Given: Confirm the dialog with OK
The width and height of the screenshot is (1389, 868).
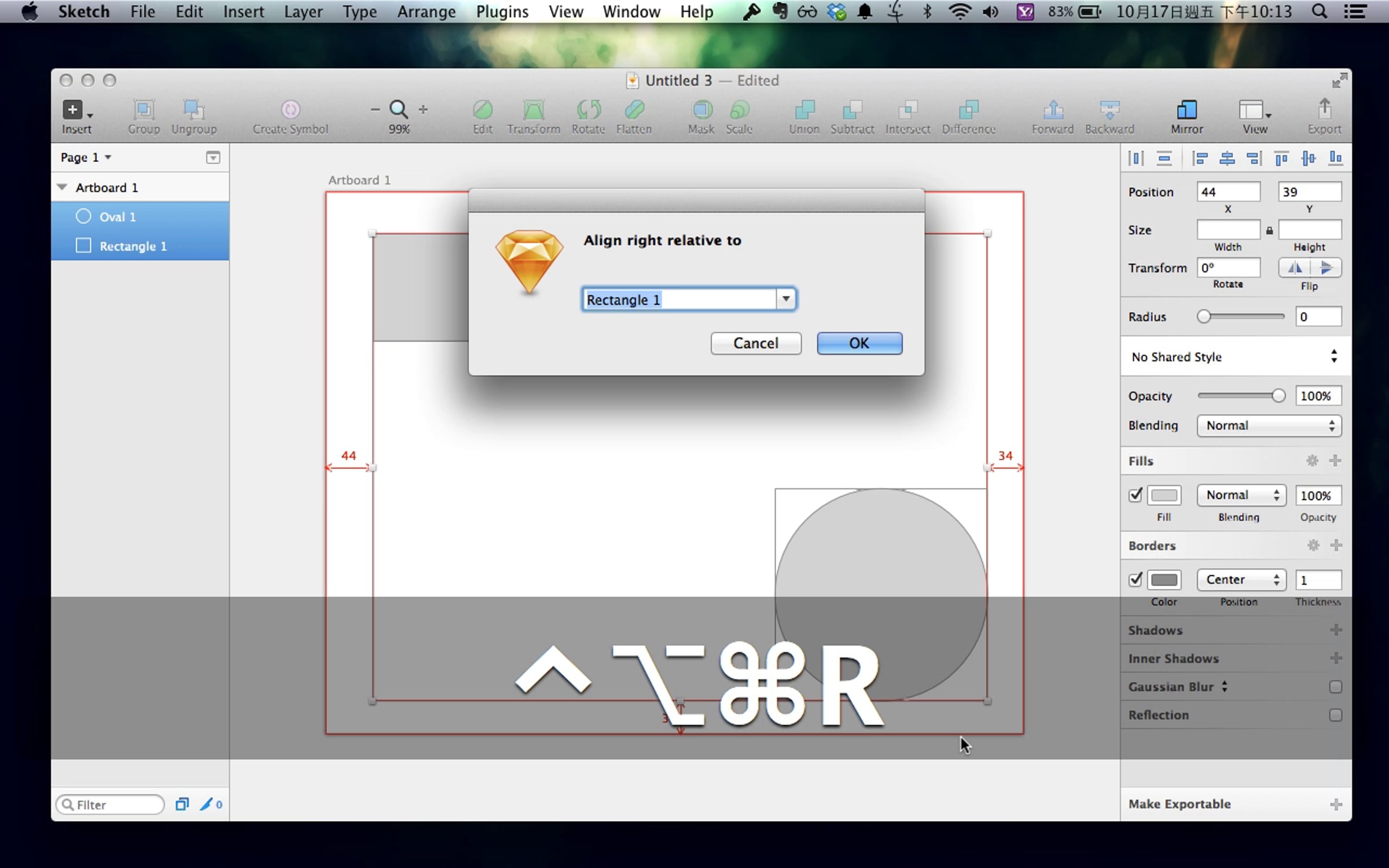Looking at the screenshot, I should pos(859,343).
